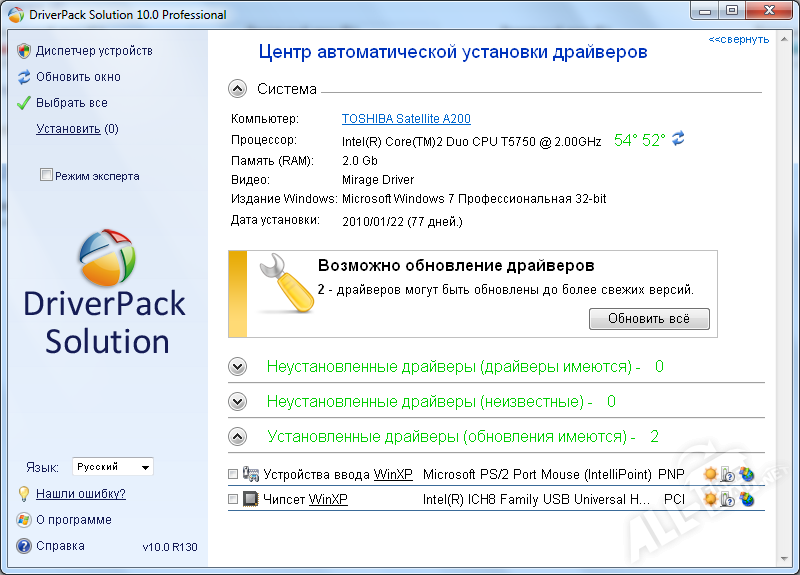The image size is (800, 575).
Task: Click the '<<свернуть' collapse link
Action: (x=738, y=40)
